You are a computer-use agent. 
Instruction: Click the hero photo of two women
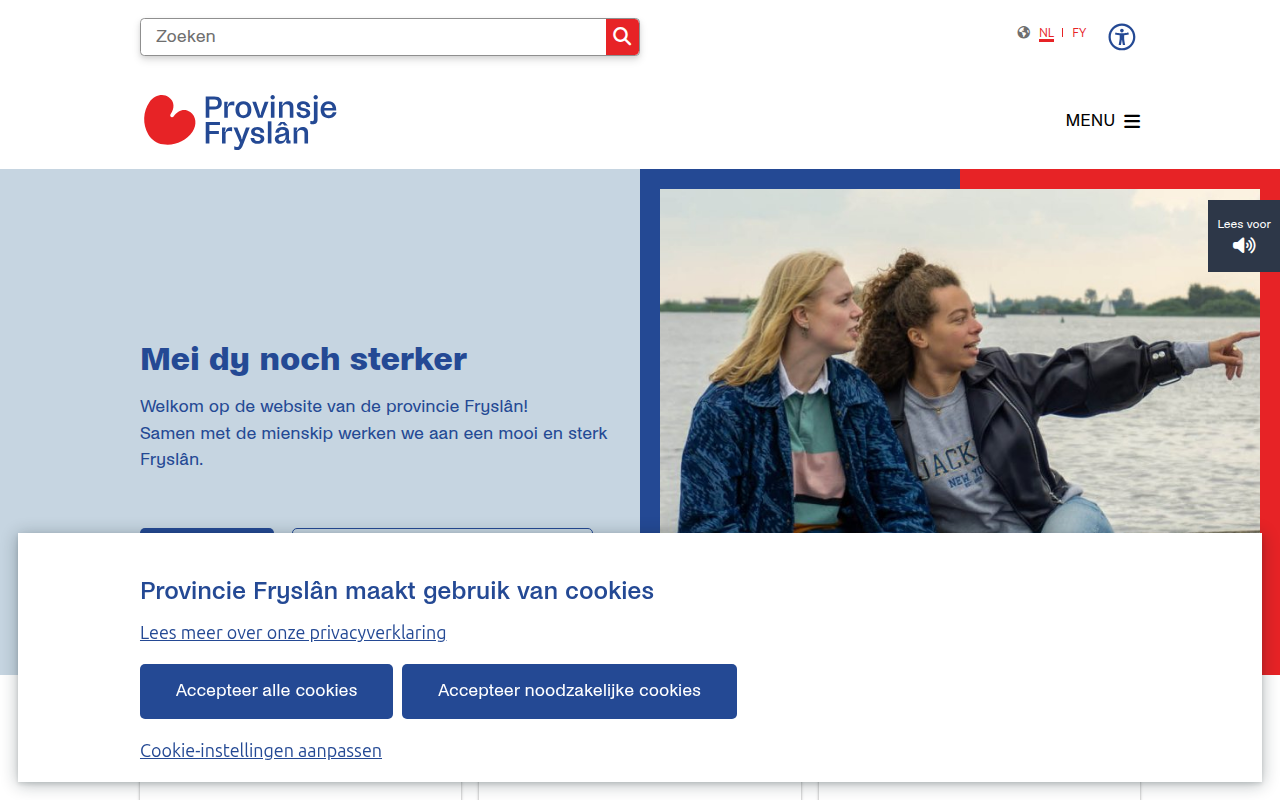(x=960, y=361)
